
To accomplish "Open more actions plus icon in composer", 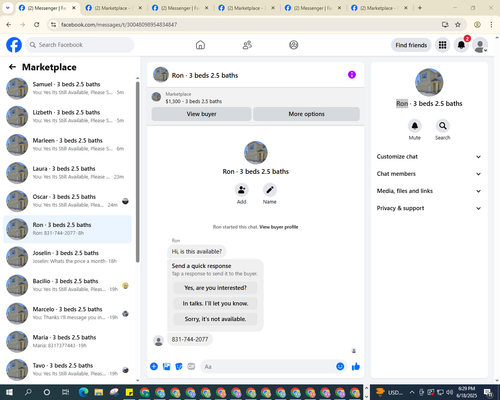I will pyautogui.click(x=154, y=367).
